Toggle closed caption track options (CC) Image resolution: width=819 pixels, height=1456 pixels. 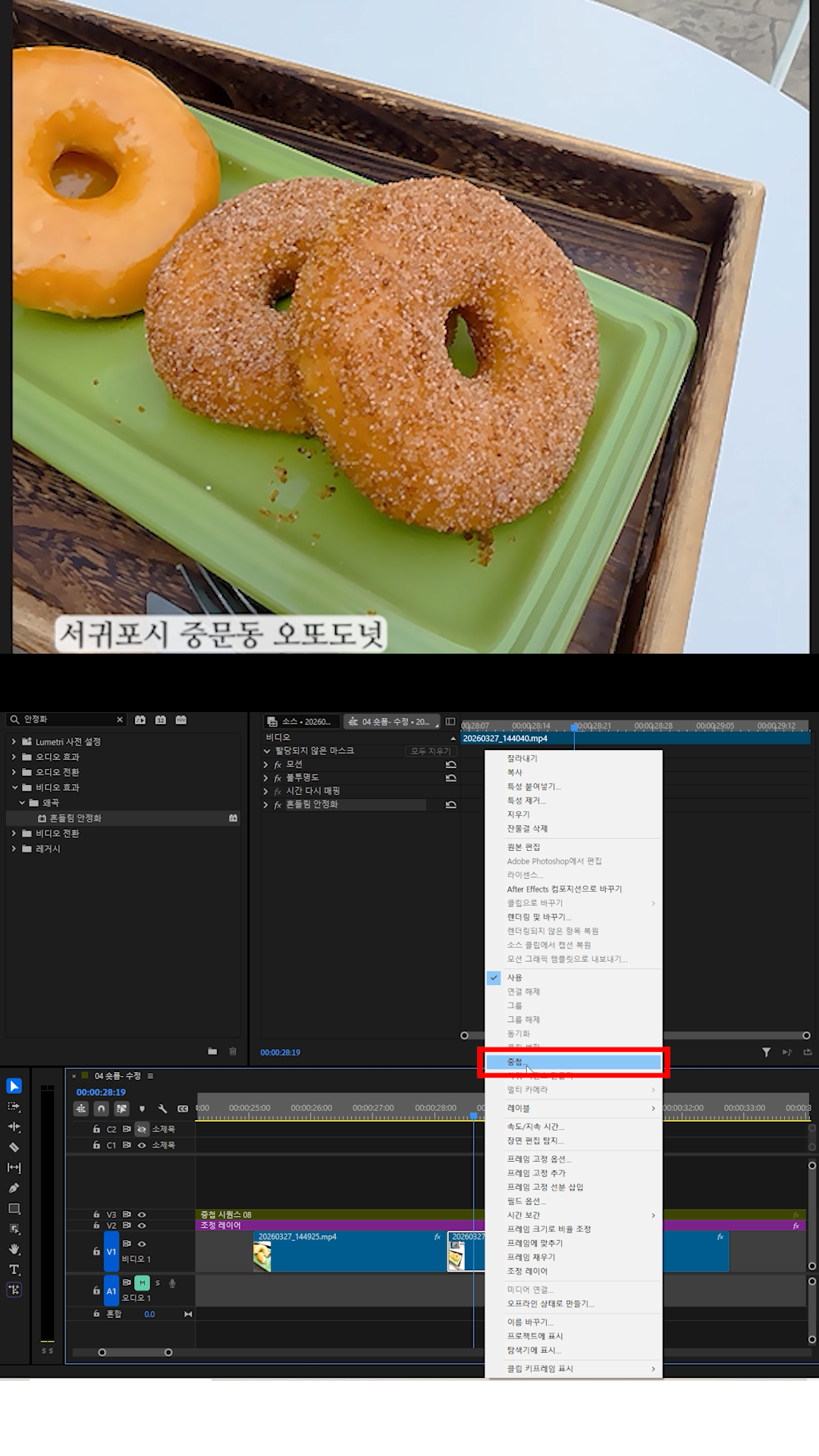183,1109
